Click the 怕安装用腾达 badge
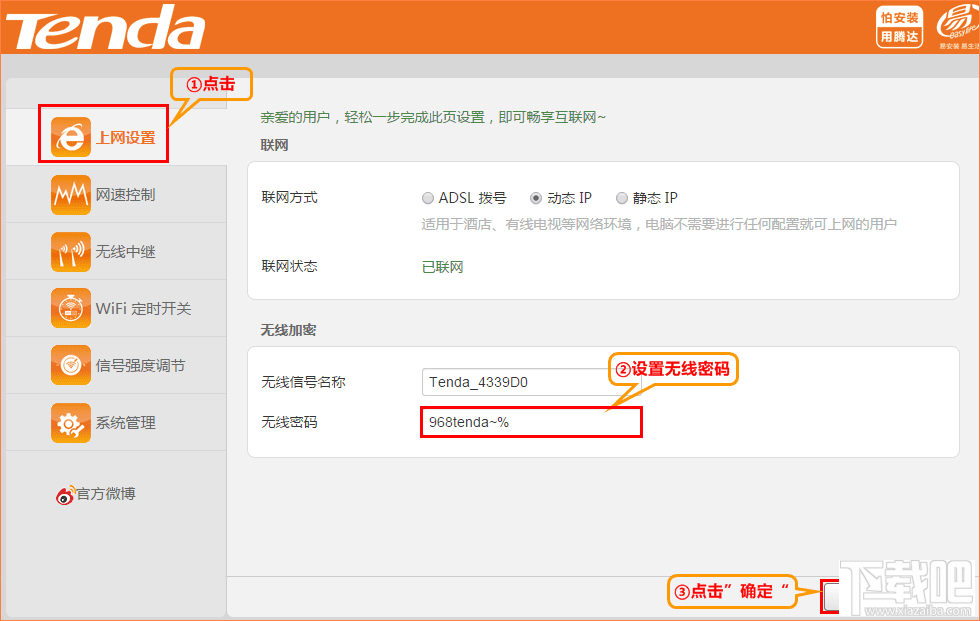The image size is (980, 621). pos(899,25)
